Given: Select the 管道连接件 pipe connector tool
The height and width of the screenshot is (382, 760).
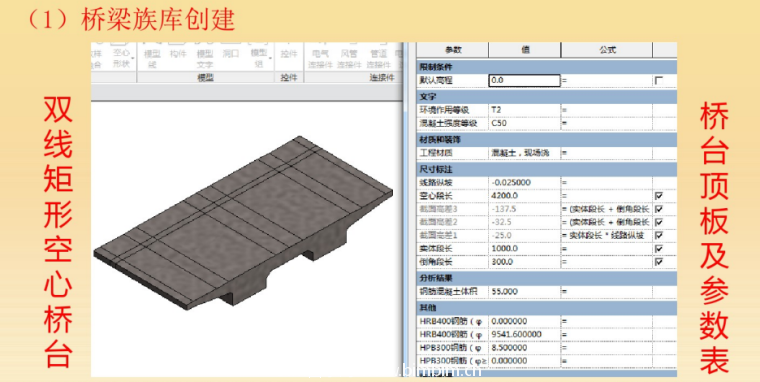Looking at the screenshot, I should [379, 59].
